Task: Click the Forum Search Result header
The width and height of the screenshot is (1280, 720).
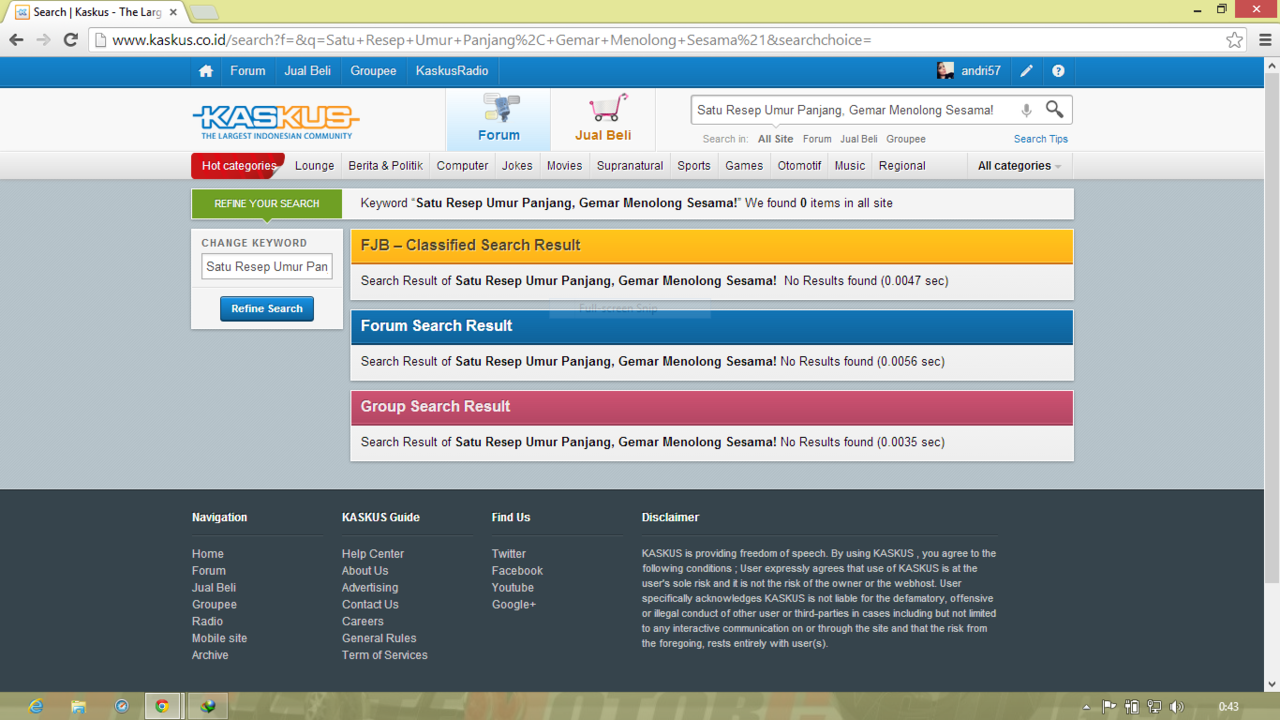Action: [712, 327]
